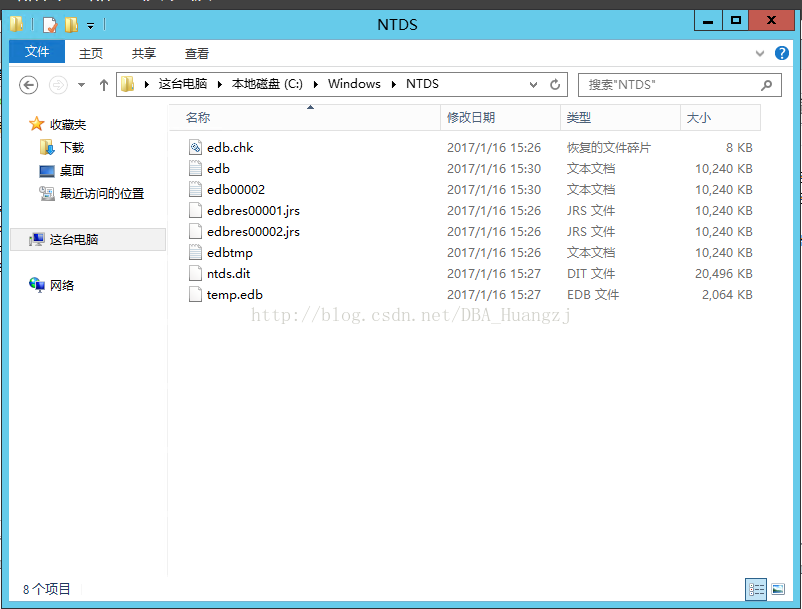Viewport: 802px width, 609px height.
Task: Open 最近访问的位置 in the navigation pane
Action: click(x=102, y=194)
